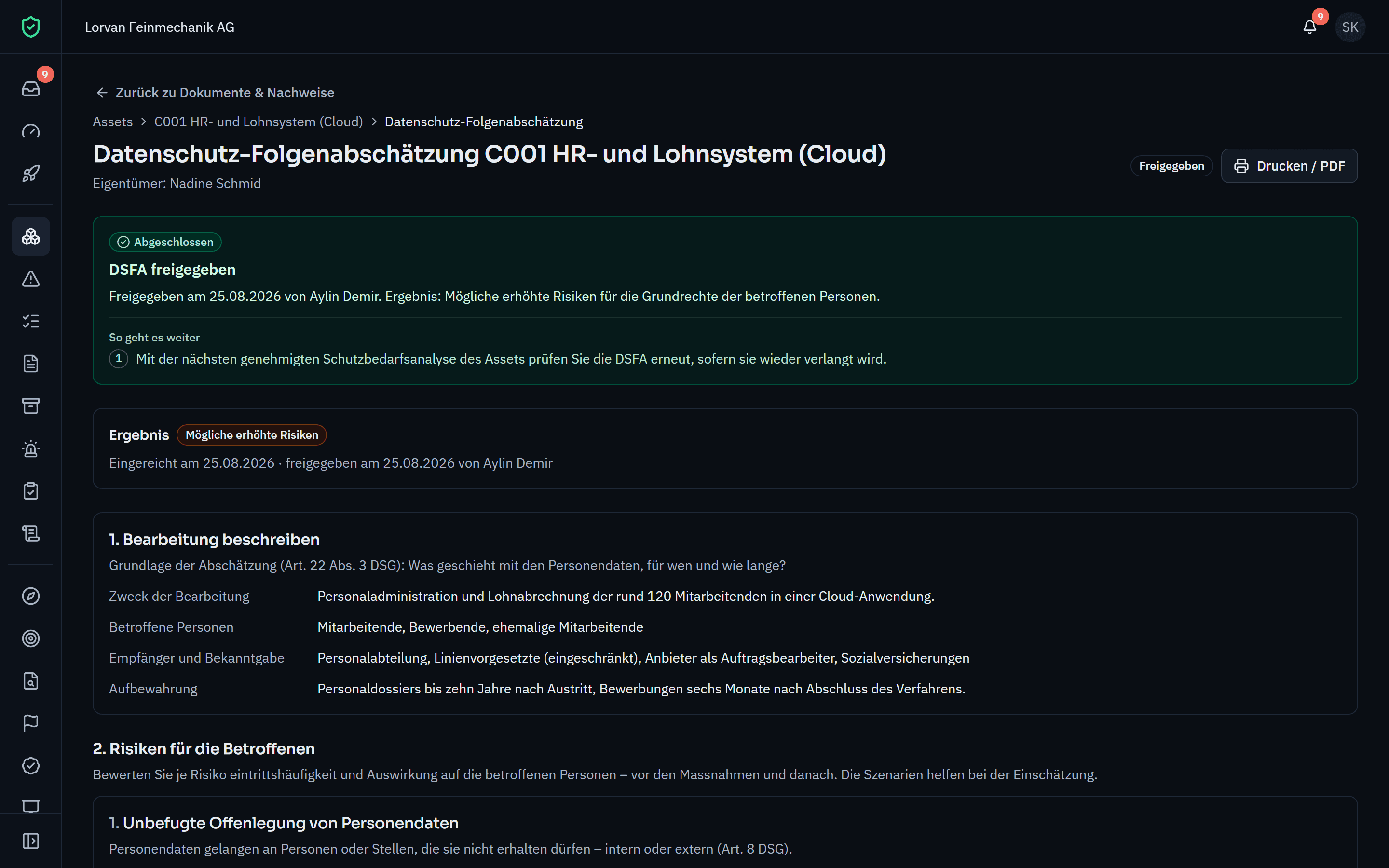Image resolution: width=1389 pixels, height=868 pixels.
Task: Open the flag icon in sidebar
Action: tap(30, 723)
